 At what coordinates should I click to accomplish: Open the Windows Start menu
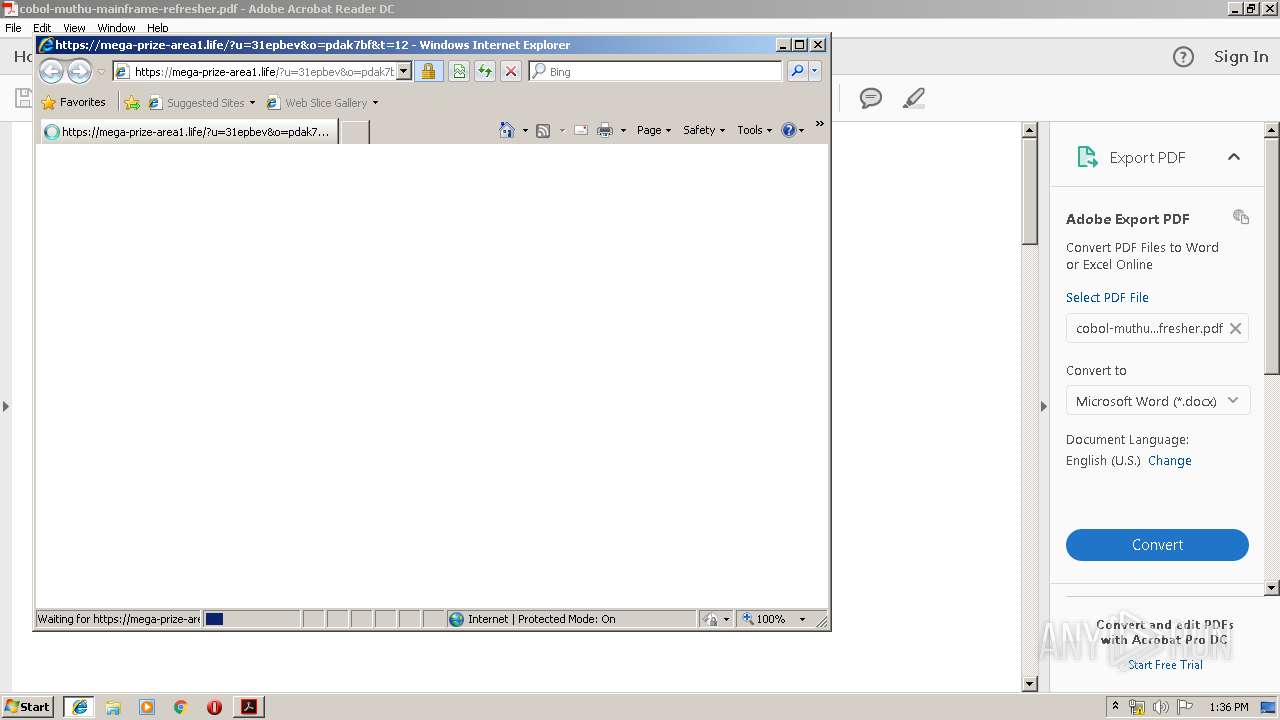tap(28, 707)
